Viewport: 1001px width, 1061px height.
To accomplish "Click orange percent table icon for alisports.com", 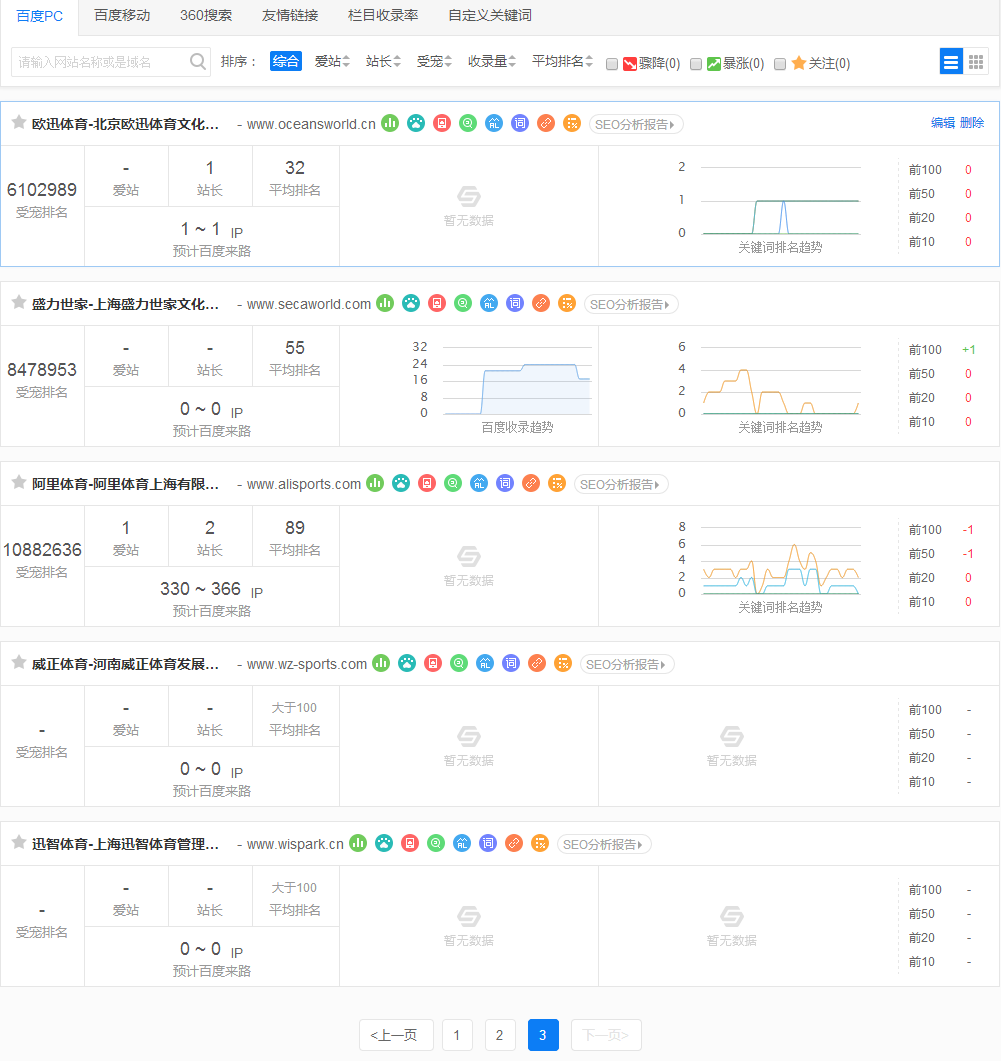I will tap(557, 483).
